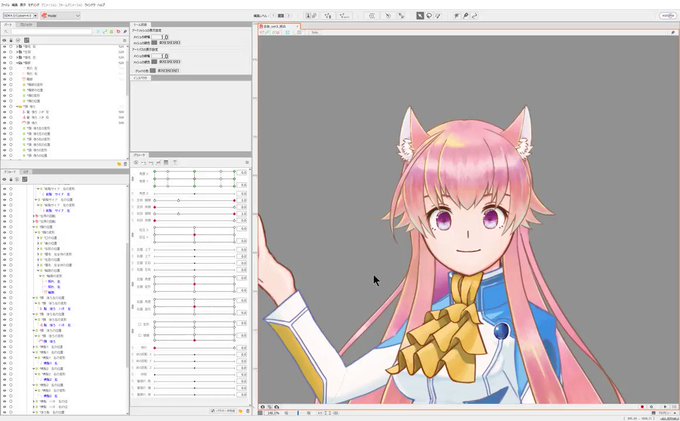This screenshot has width=680, height=421.
Task: Open the 編集 (Edit) menu
Action: tap(15, 5)
